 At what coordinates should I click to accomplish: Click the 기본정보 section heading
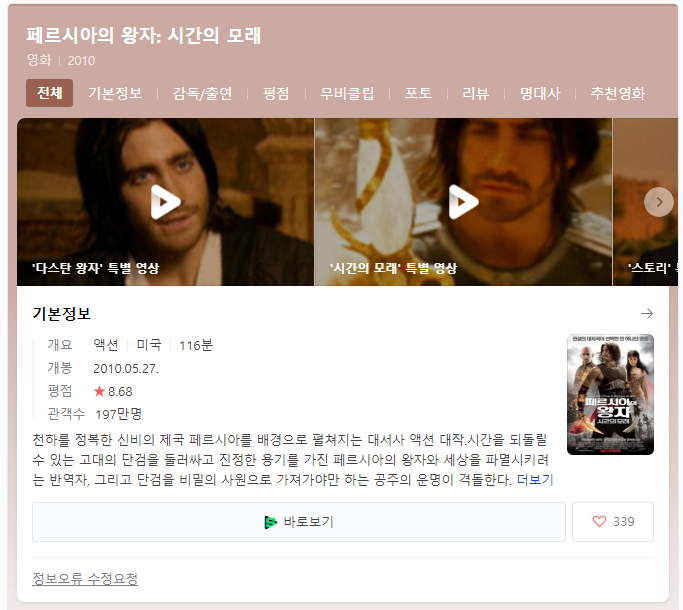(62, 314)
